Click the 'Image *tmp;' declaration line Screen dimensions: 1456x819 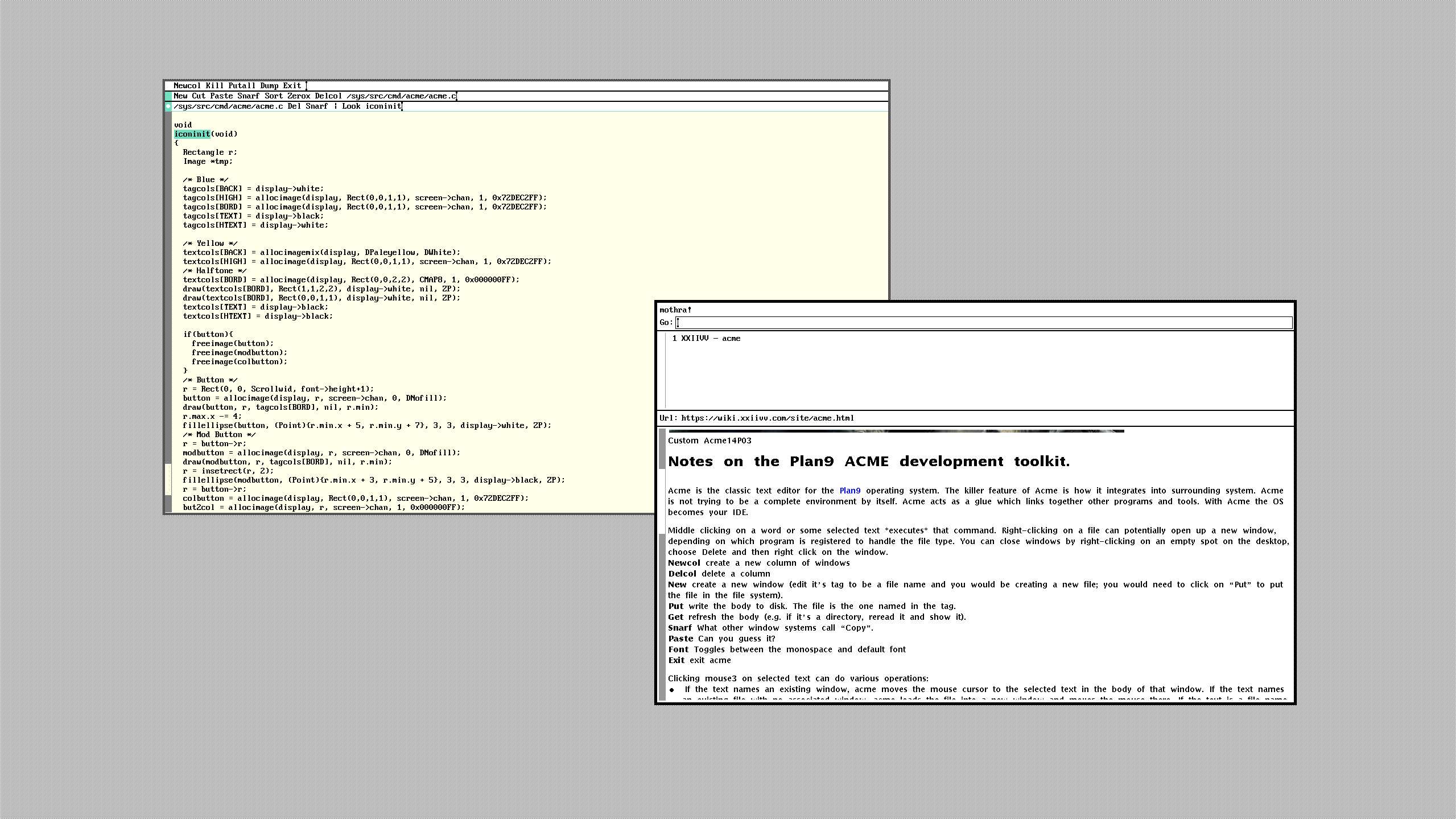(208, 162)
